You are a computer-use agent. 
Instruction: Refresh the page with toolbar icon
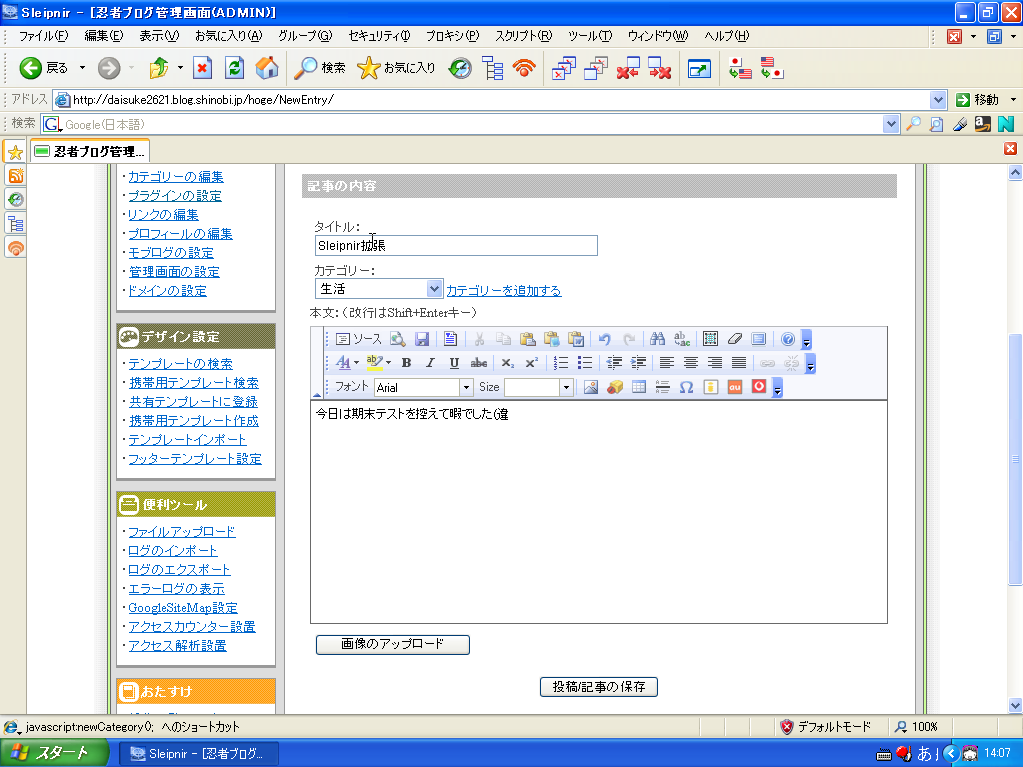coord(234,67)
